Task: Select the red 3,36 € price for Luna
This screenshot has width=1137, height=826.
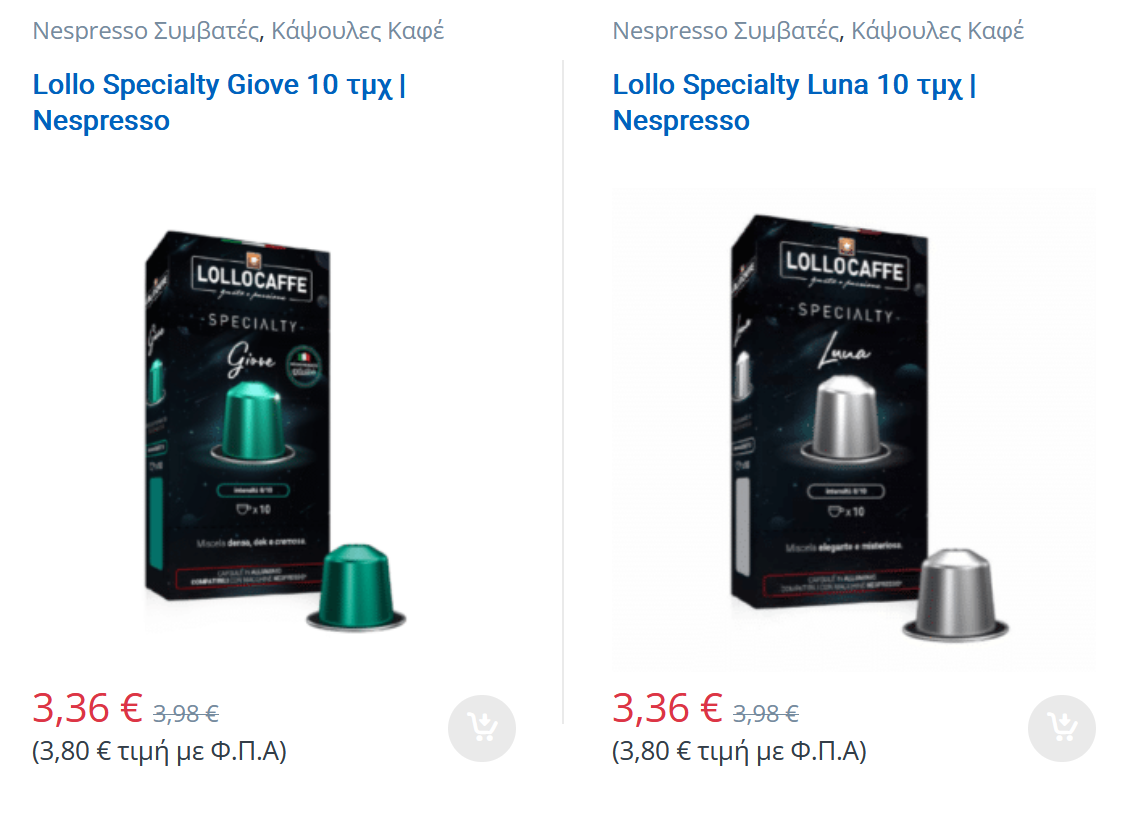Action: [x=667, y=709]
